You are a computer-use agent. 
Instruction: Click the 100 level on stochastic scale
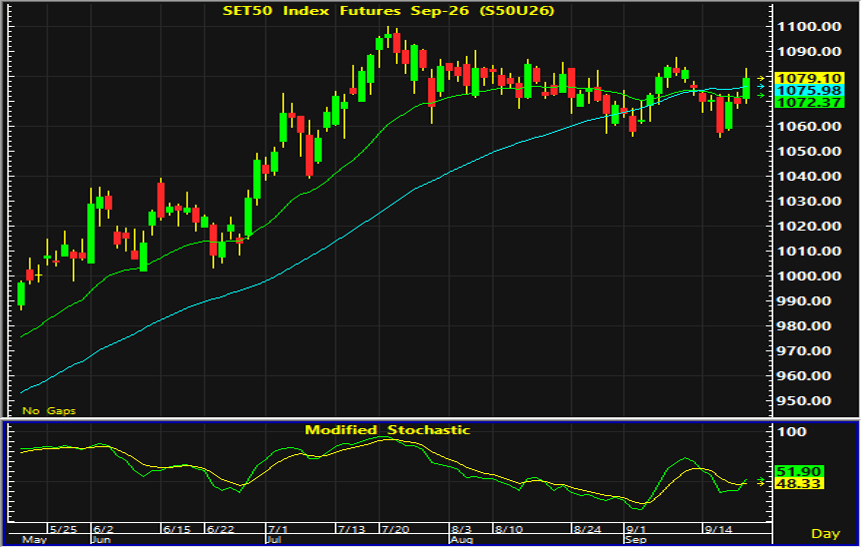pos(792,432)
